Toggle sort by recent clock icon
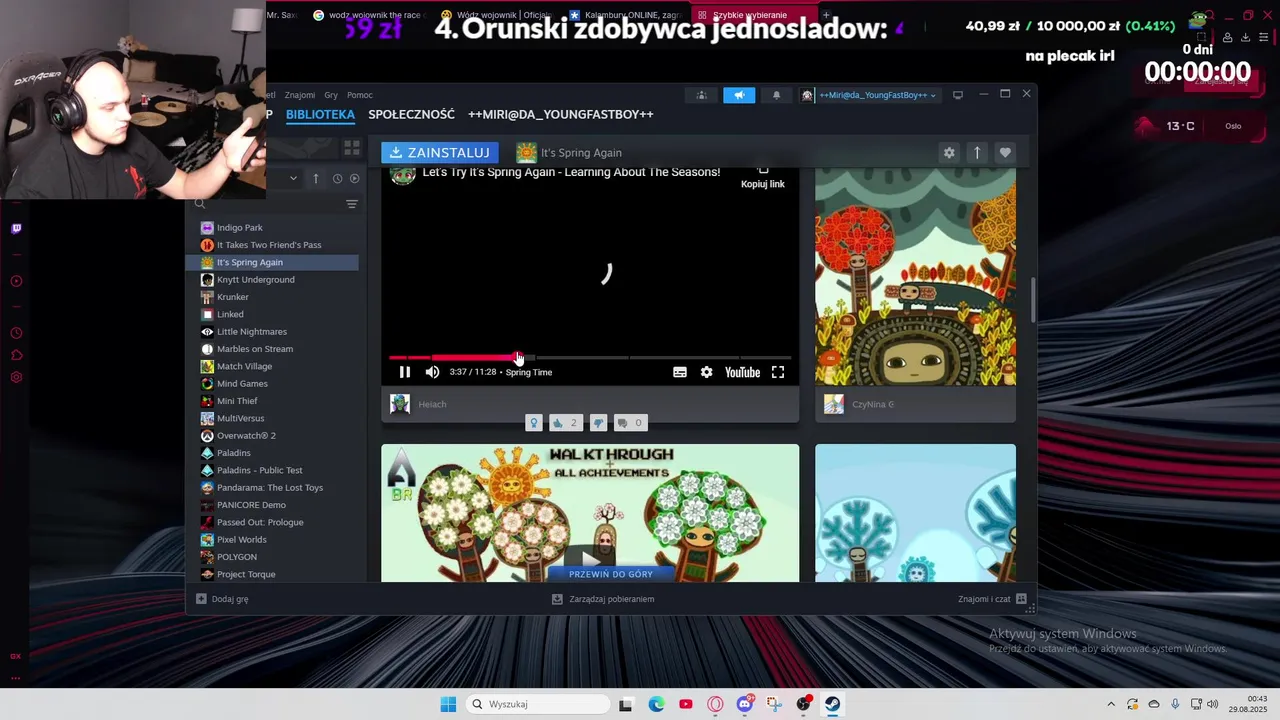This screenshot has height=720, width=1280. 337,178
